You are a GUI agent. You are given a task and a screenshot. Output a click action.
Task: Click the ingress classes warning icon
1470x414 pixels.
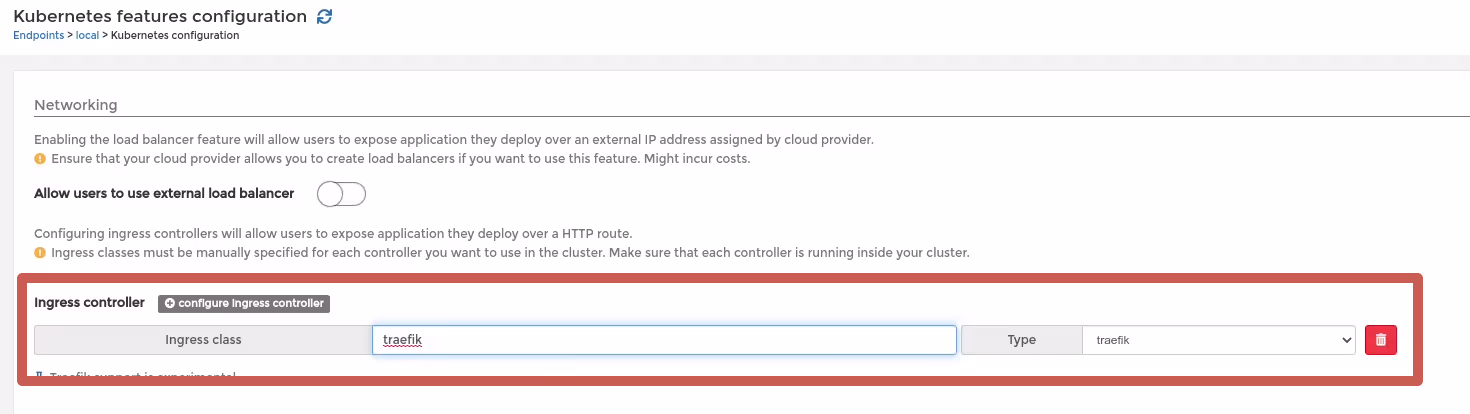point(40,253)
